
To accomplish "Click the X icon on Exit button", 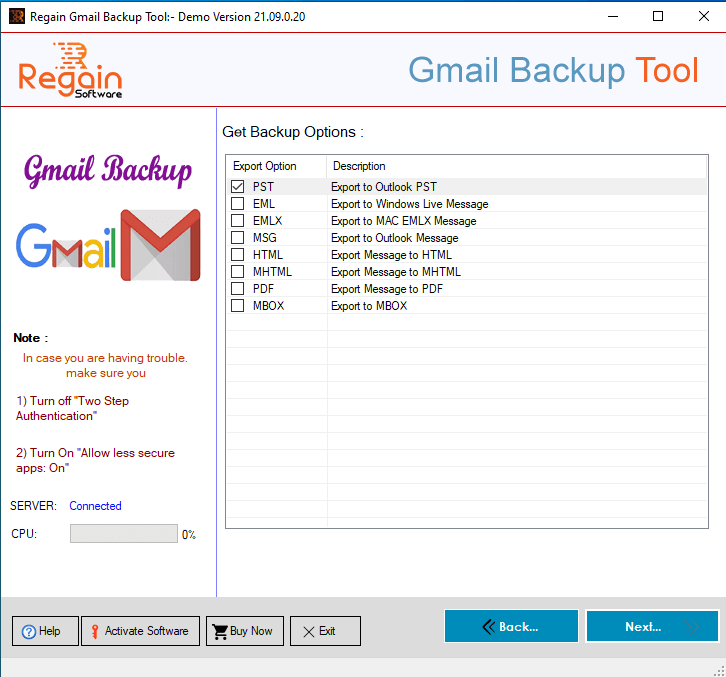I will (x=309, y=632).
